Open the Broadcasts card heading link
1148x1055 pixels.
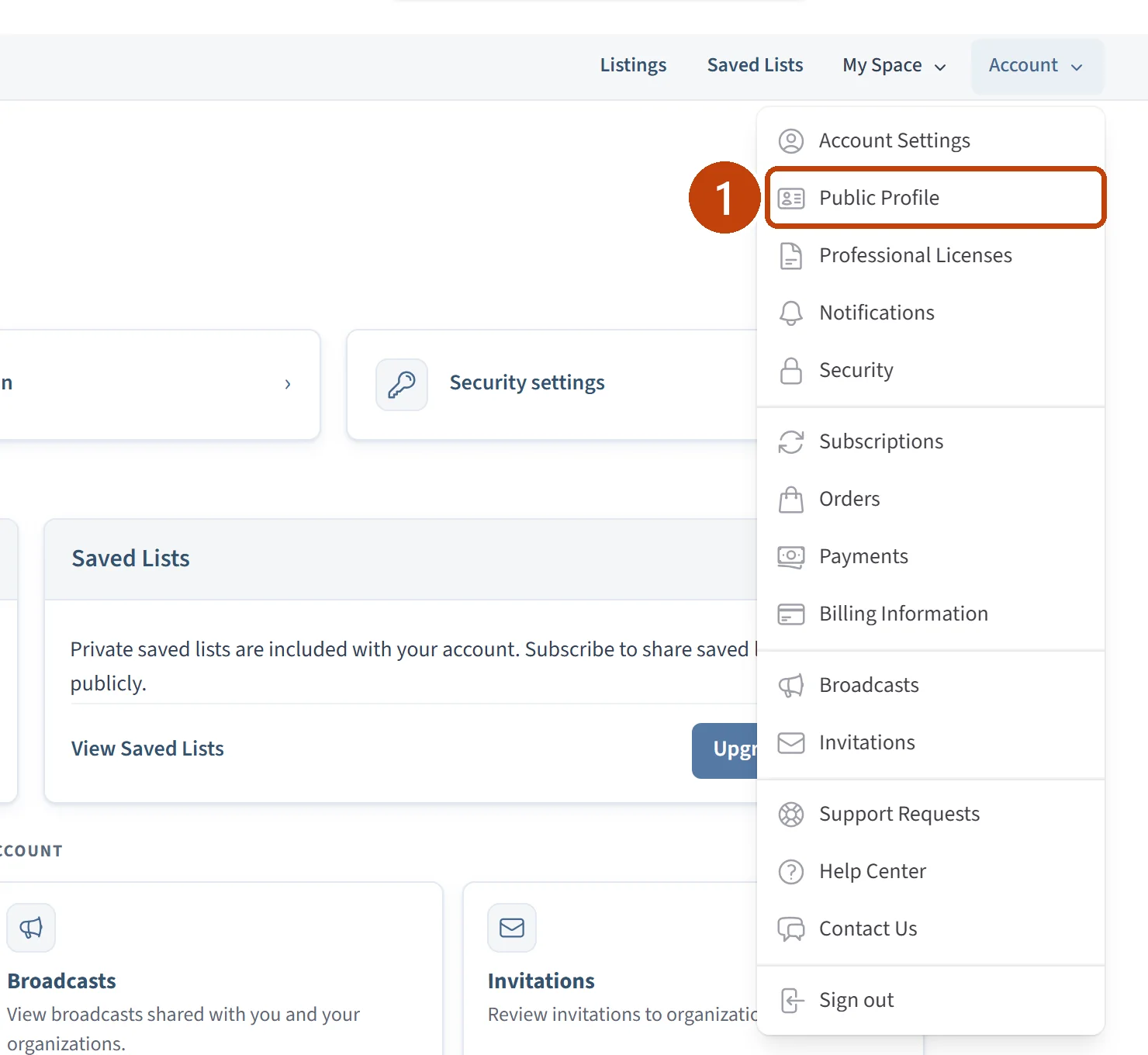pyautogui.click(x=62, y=981)
